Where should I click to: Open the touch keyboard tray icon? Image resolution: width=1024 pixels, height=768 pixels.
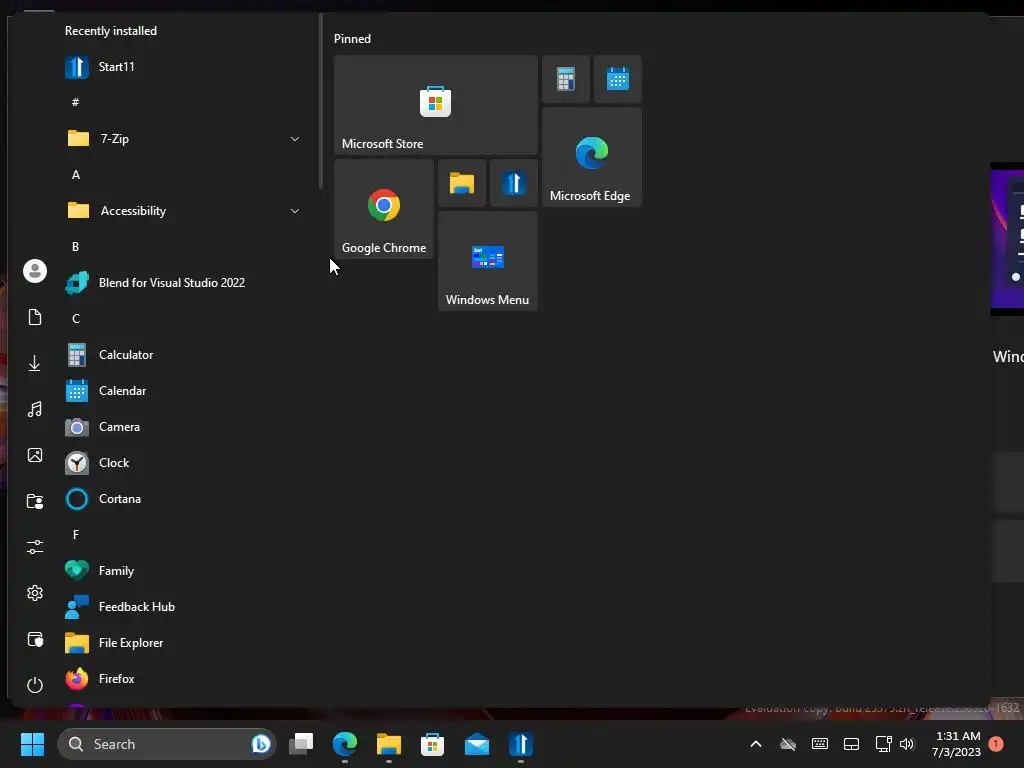coord(820,744)
